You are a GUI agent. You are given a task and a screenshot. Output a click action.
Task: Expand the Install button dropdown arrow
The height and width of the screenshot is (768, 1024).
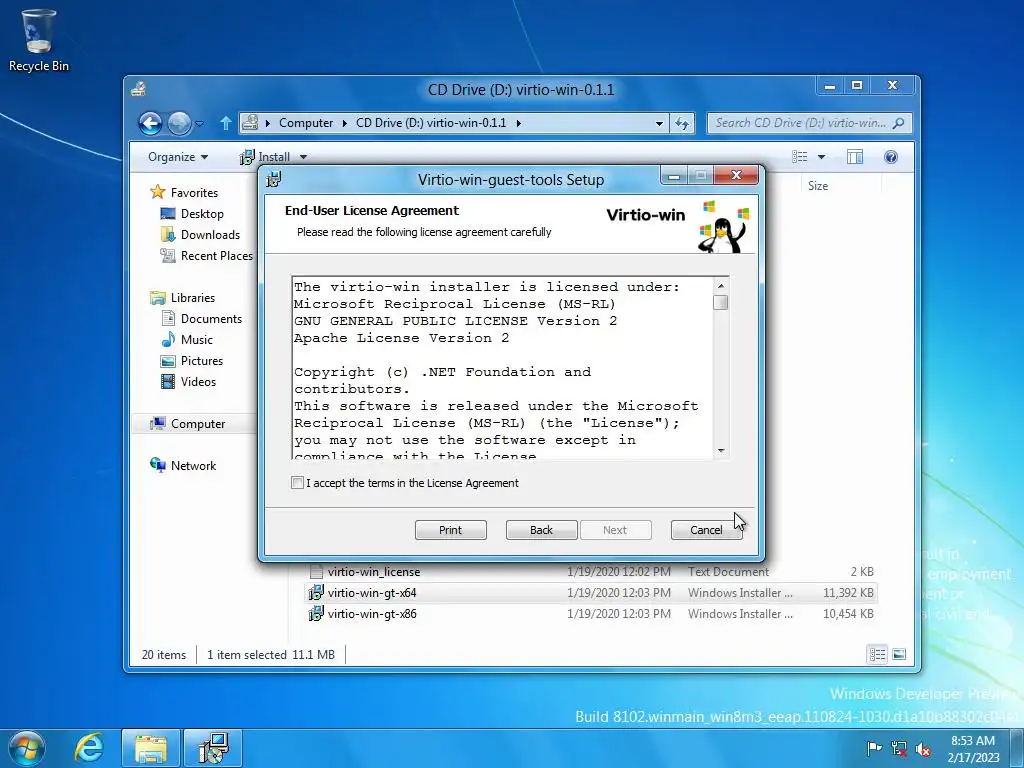(x=303, y=157)
